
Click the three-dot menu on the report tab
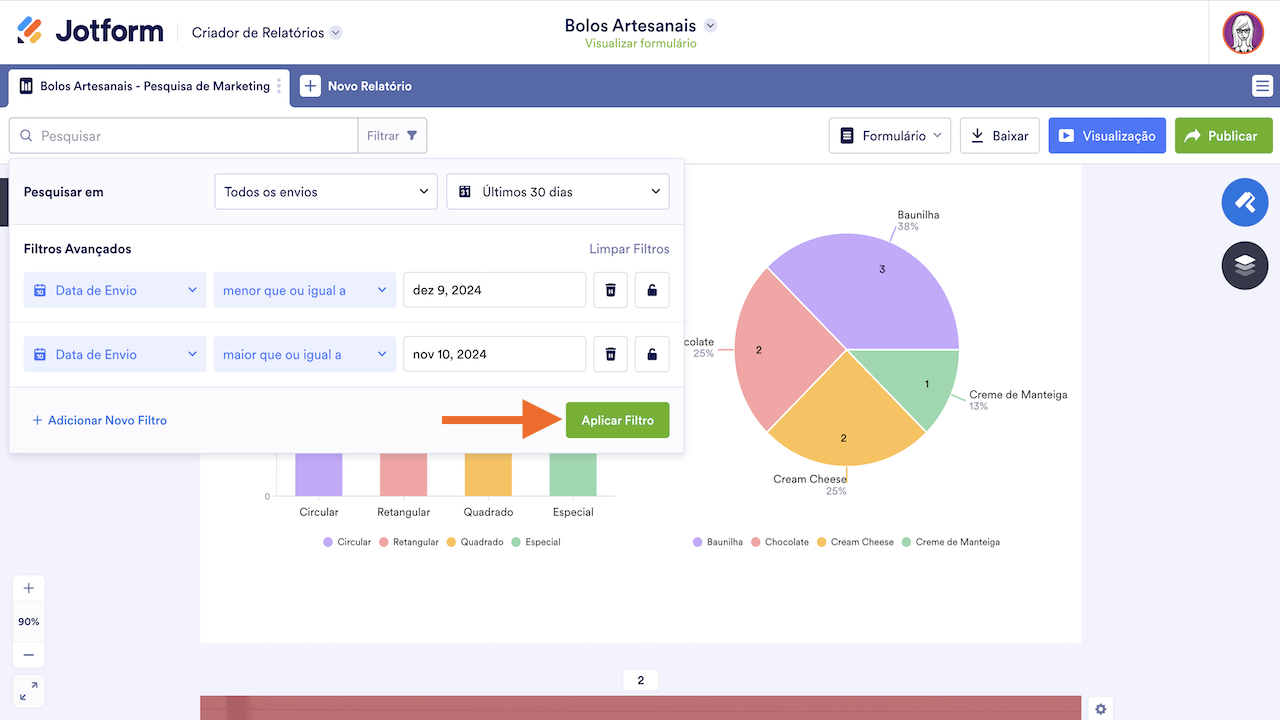click(x=281, y=87)
